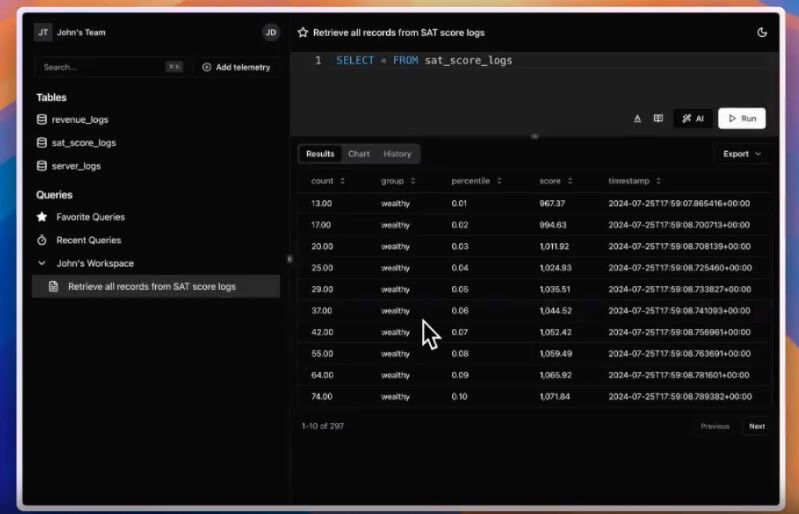Click count cell 13.00

[x=321, y=204]
